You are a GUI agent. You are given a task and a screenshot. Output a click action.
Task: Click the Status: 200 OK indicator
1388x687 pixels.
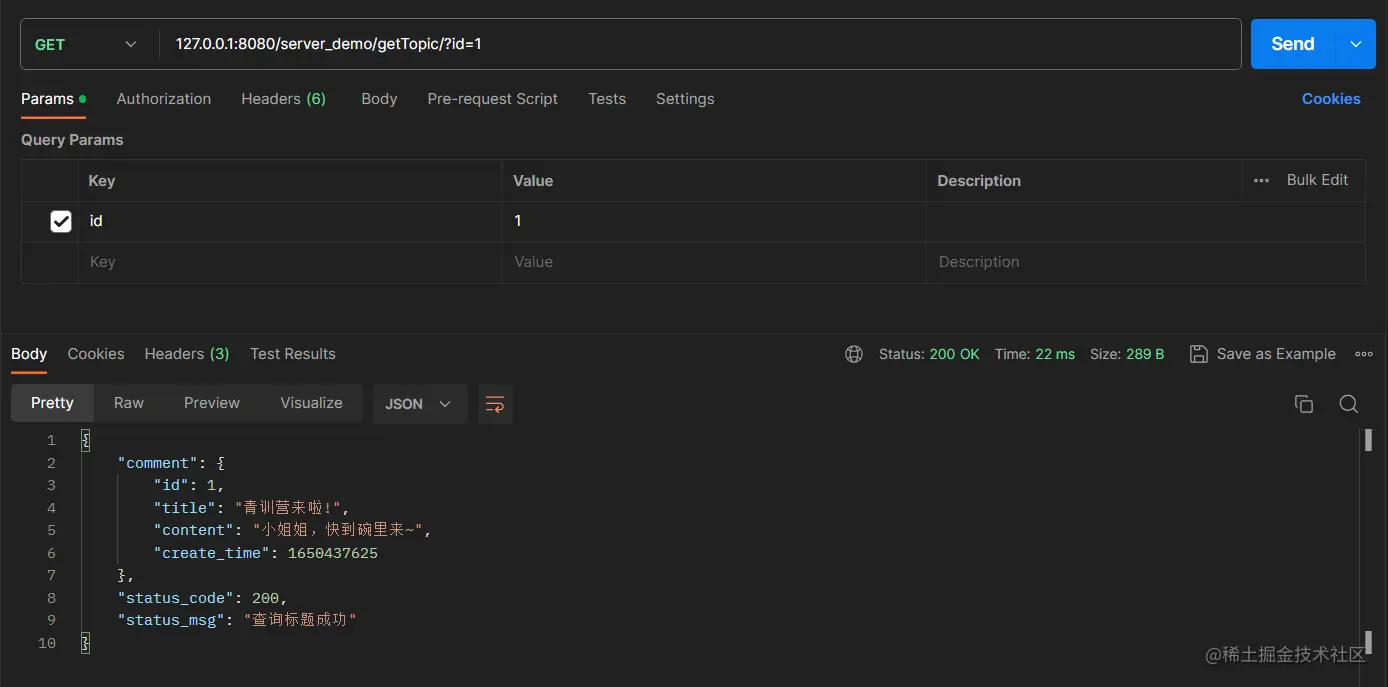pyautogui.click(x=929, y=354)
